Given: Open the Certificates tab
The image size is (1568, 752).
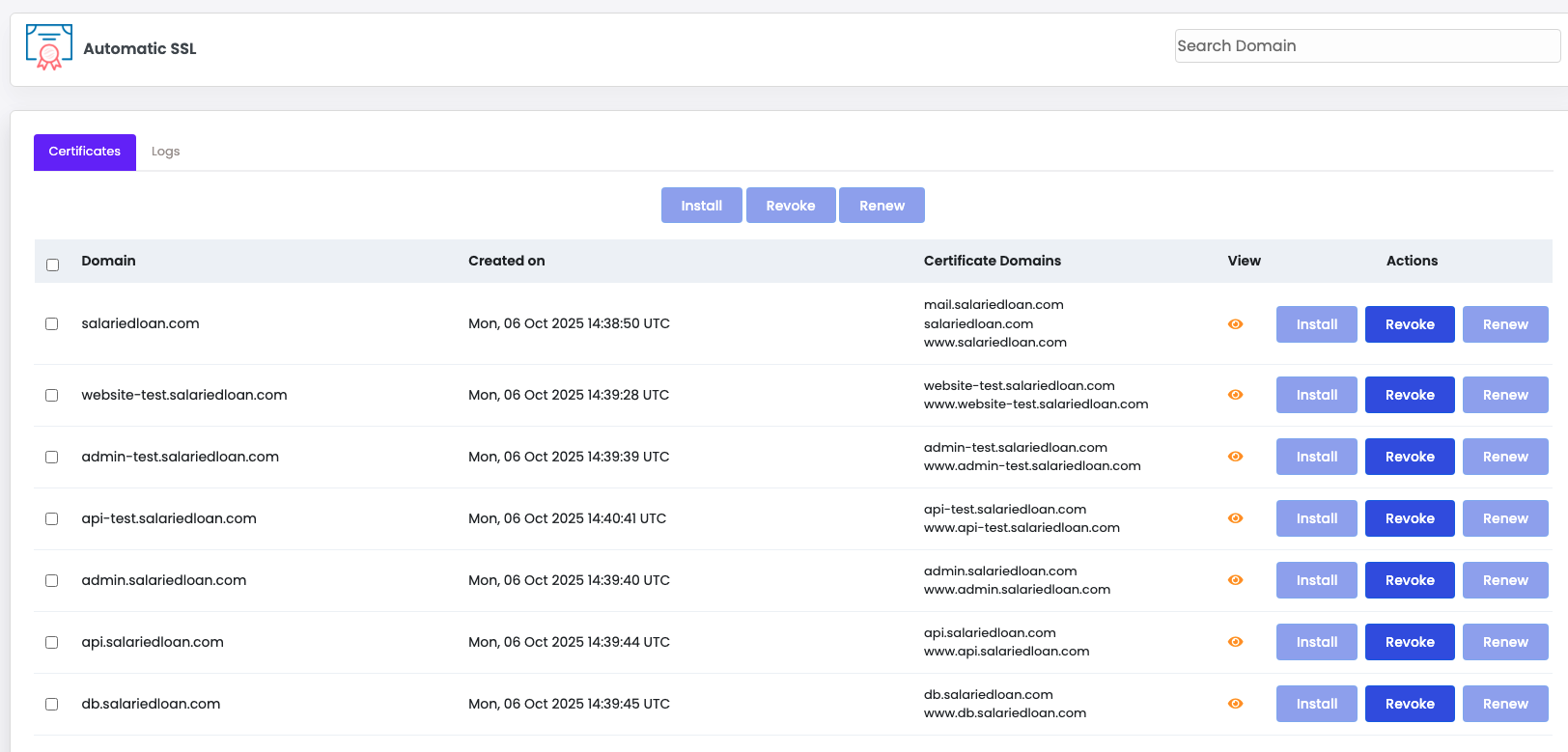Looking at the screenshot, I should point(85,152).
